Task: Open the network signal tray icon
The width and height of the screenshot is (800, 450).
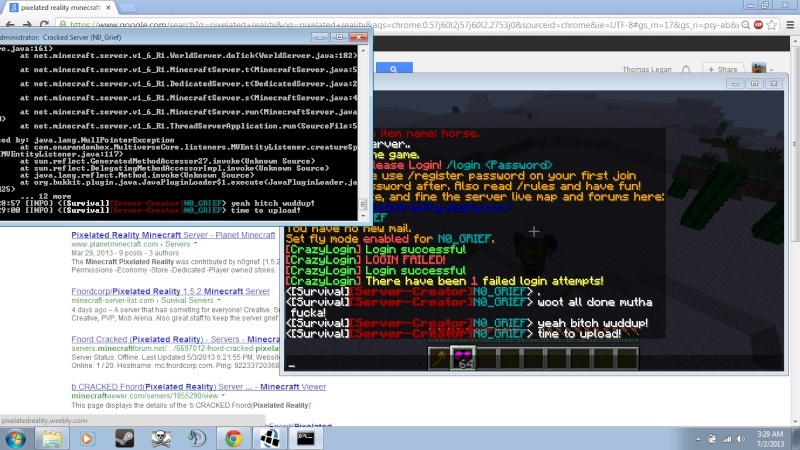Action: pyautogui.click(x=727, y=439)
